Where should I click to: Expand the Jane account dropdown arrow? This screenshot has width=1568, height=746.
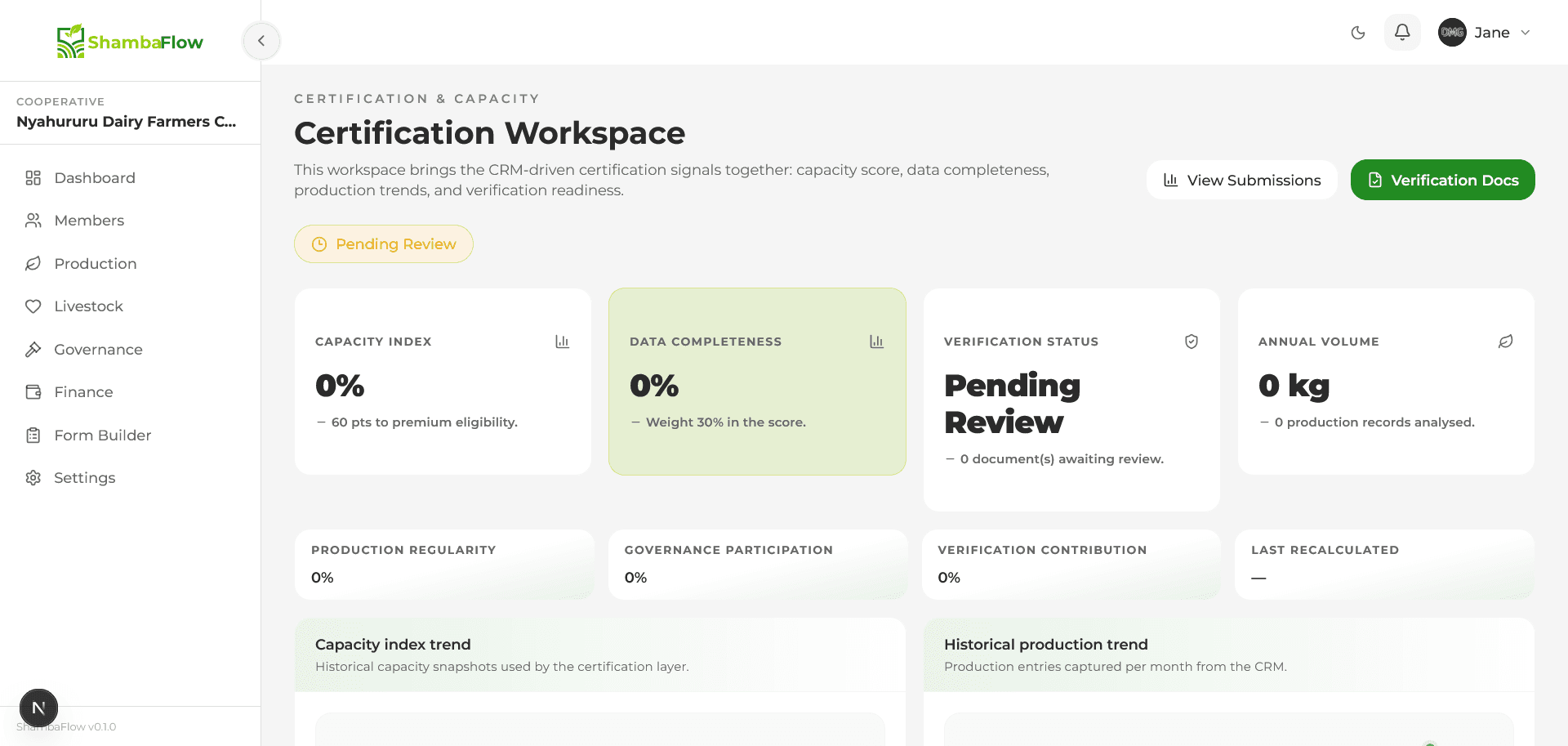1526,33
